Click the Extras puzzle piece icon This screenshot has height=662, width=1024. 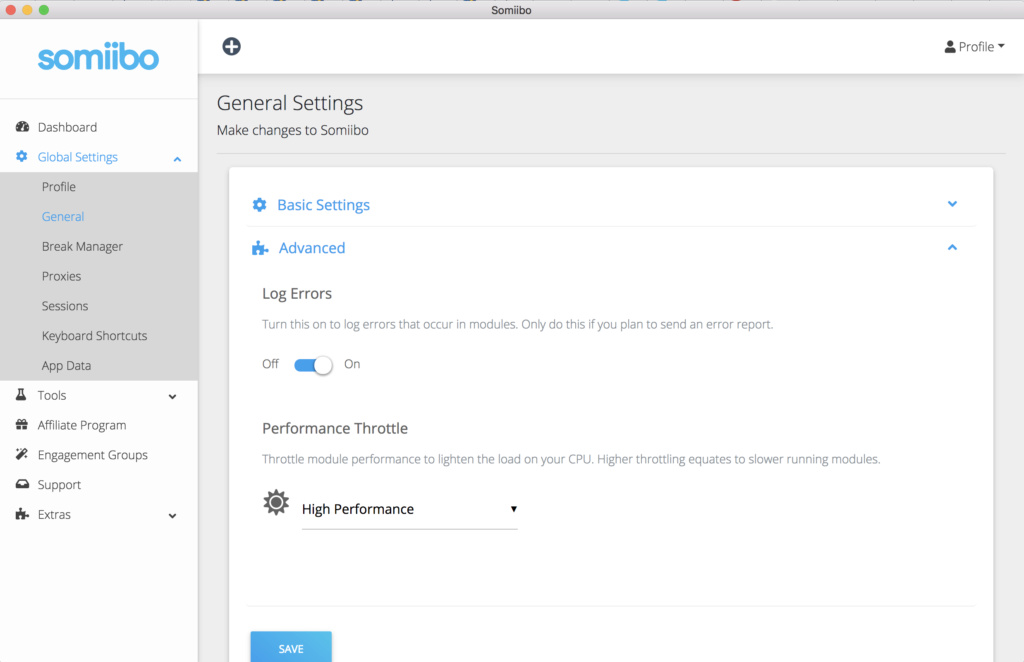tap(22, 514)
